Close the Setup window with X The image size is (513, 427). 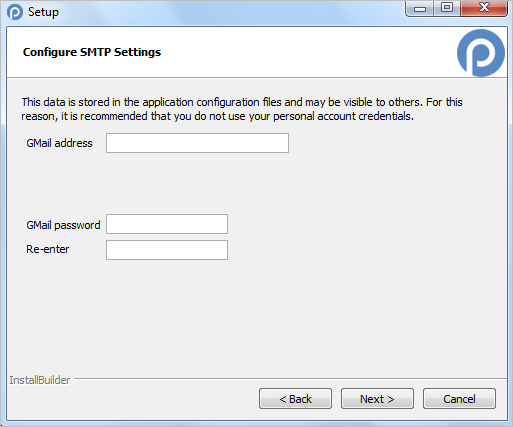[484, 8]
